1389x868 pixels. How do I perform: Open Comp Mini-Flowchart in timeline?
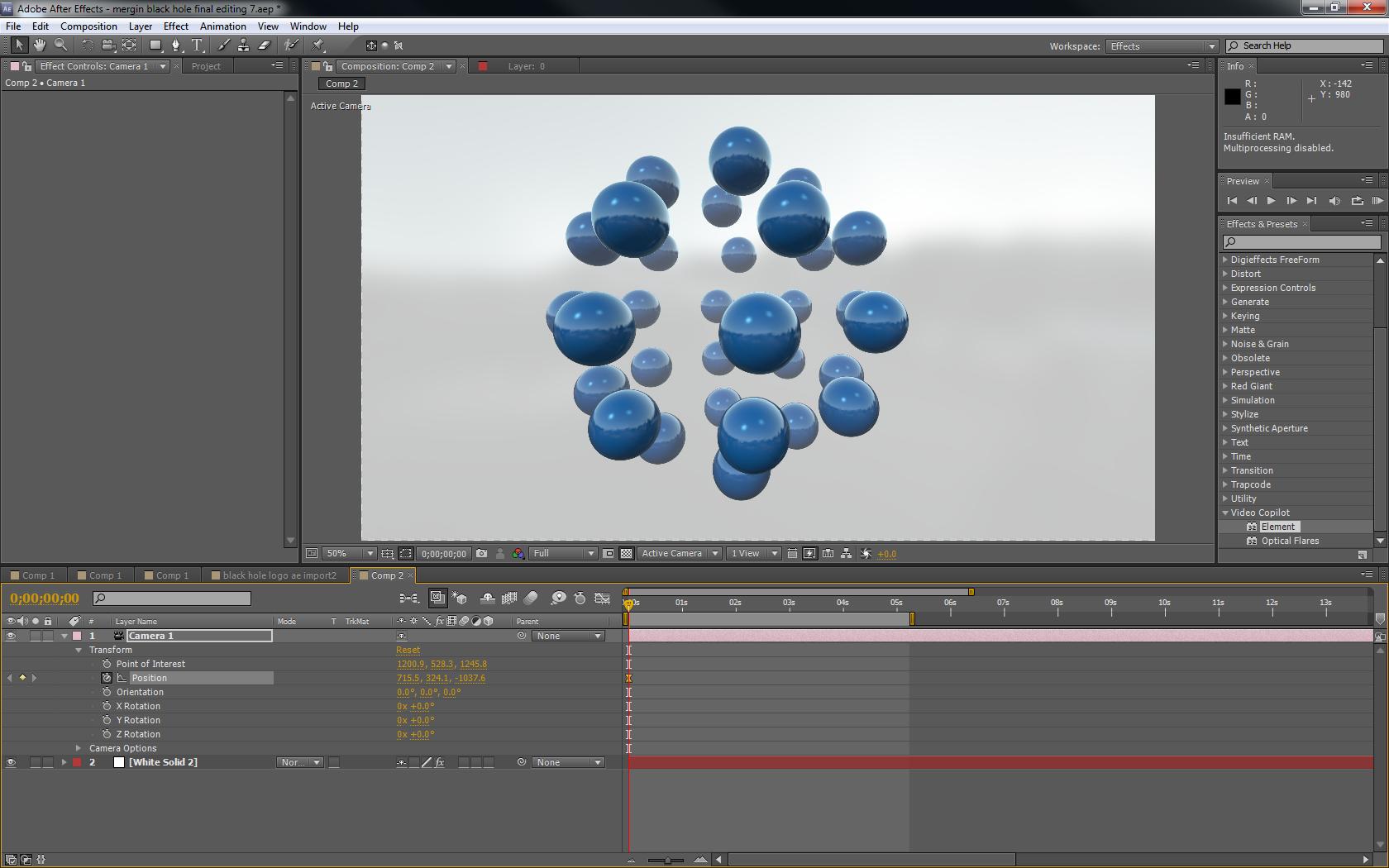pos(408,598)
